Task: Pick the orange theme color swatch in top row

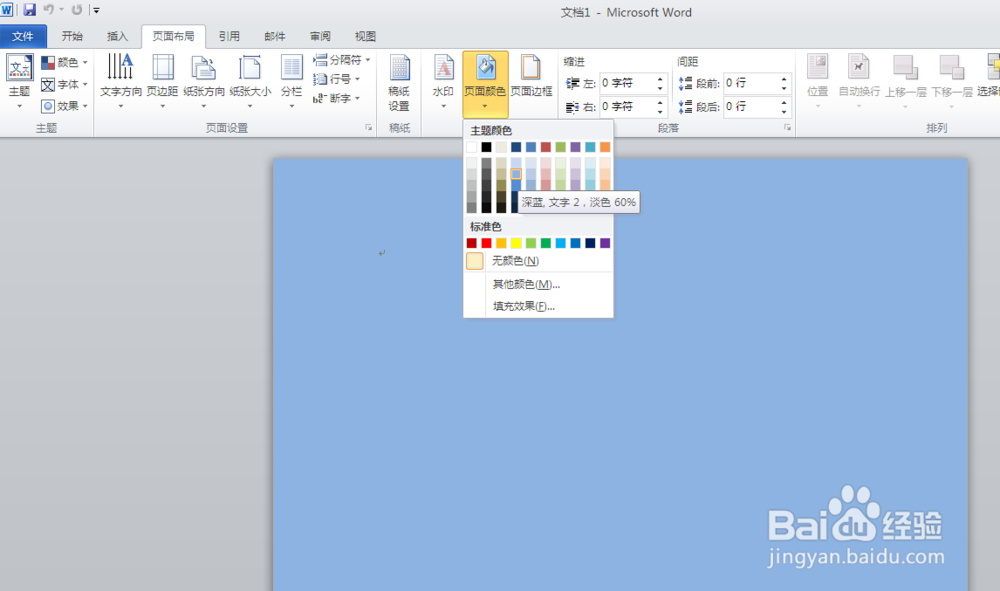Action: (x=605, y=147)
